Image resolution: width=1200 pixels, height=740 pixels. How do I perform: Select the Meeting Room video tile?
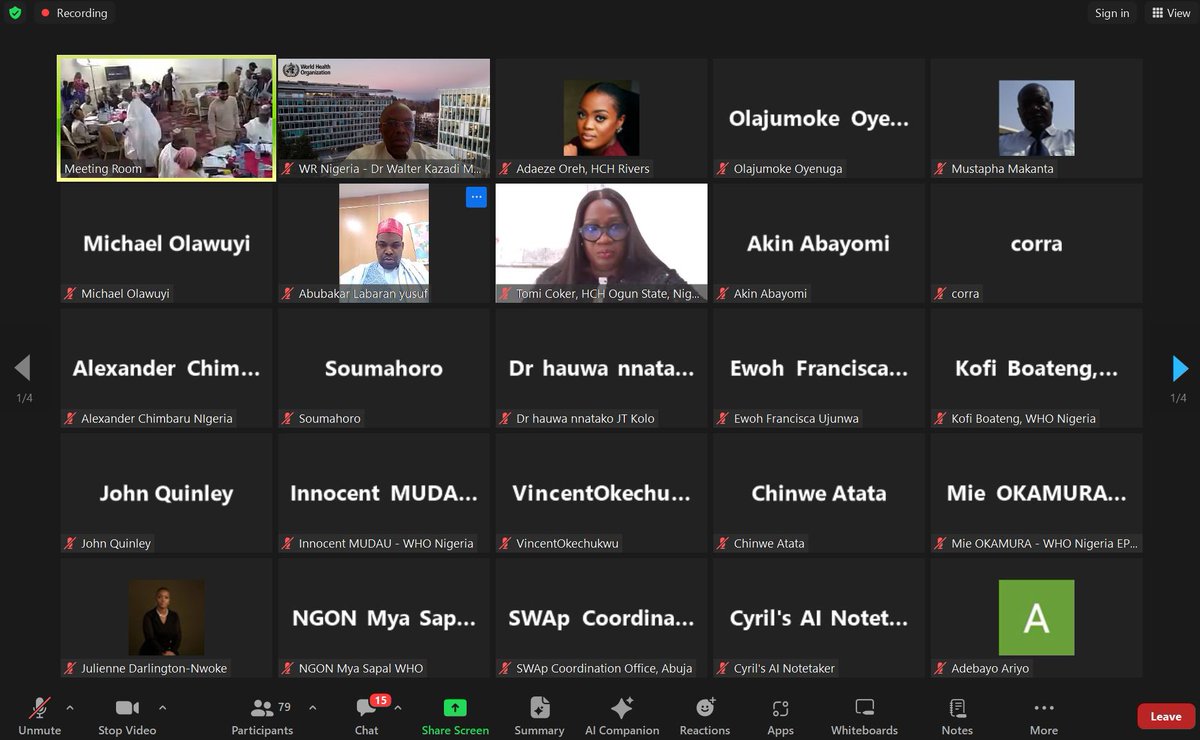point(166,118)
